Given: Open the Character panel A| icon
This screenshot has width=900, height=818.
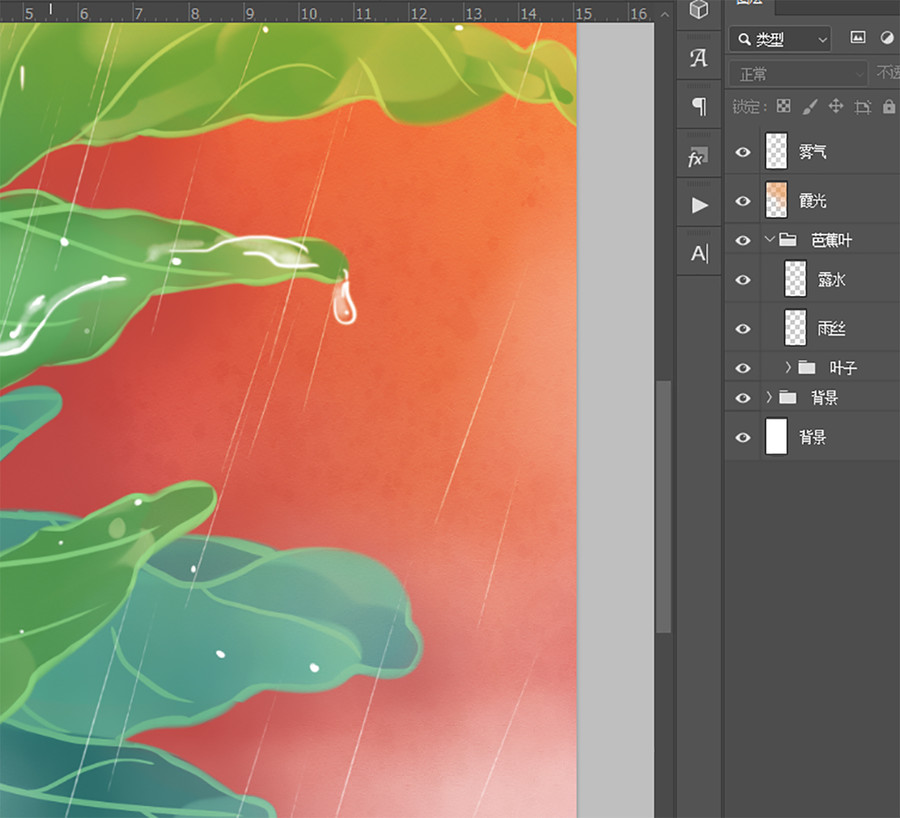Looking at the screenshot, I should point(700,253).
